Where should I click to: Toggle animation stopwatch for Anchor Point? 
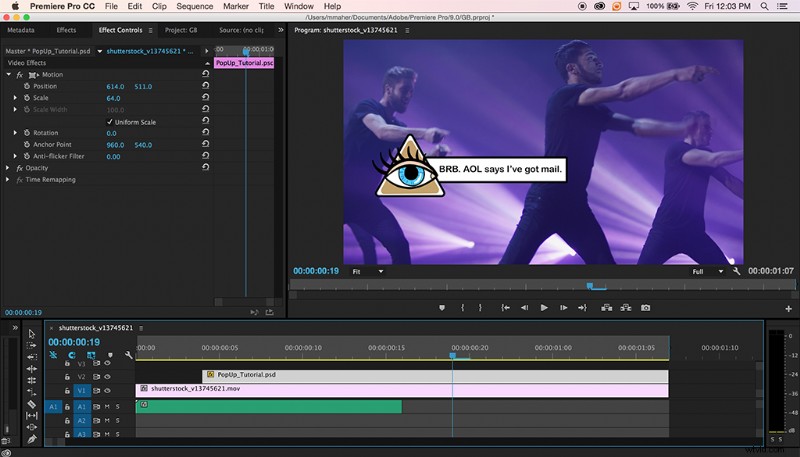coord(27,144)
